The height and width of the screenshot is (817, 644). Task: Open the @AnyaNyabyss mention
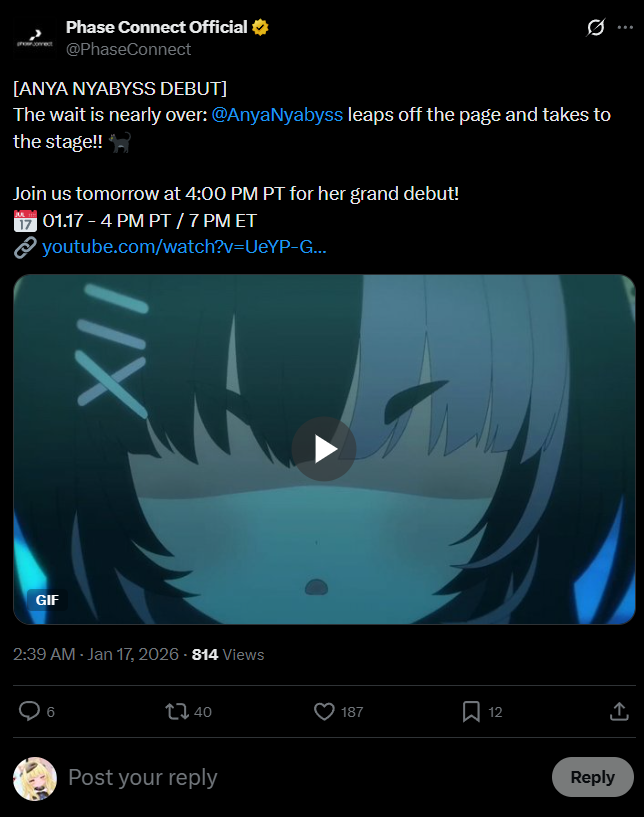(277, 115)
